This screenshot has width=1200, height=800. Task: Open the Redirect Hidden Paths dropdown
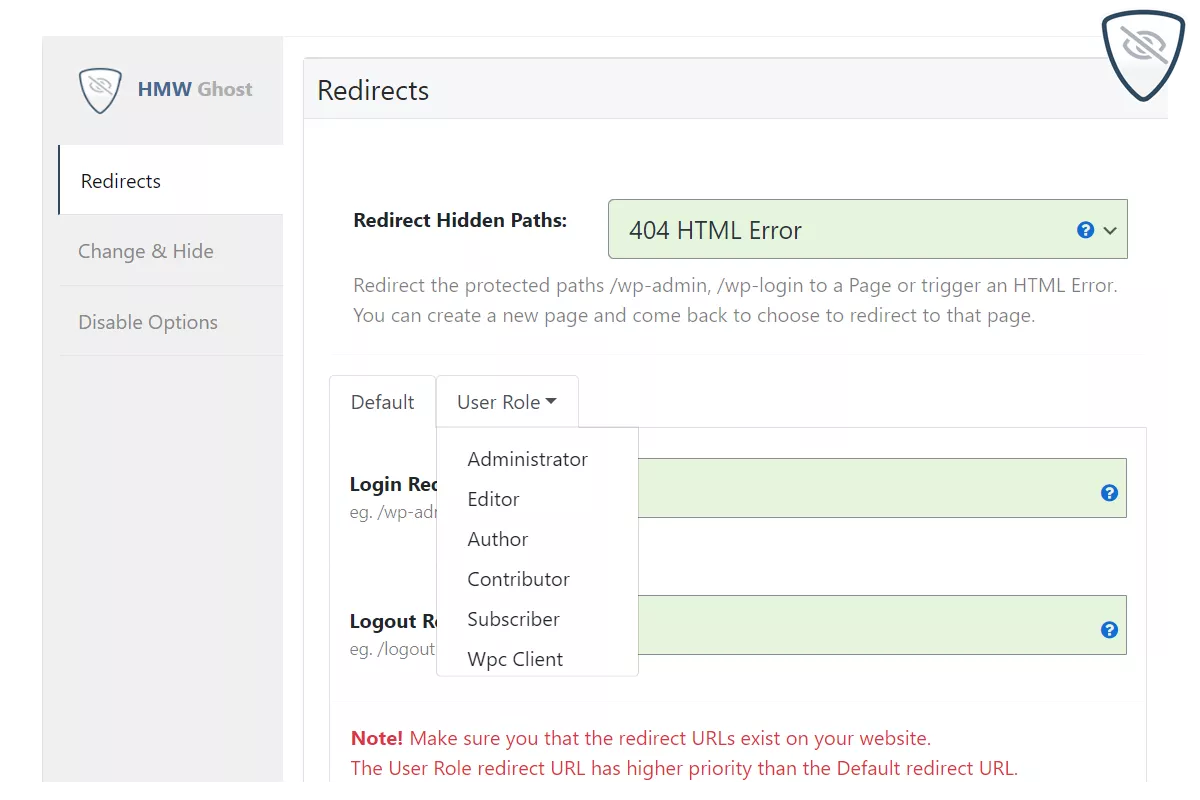tap(850, 230)
